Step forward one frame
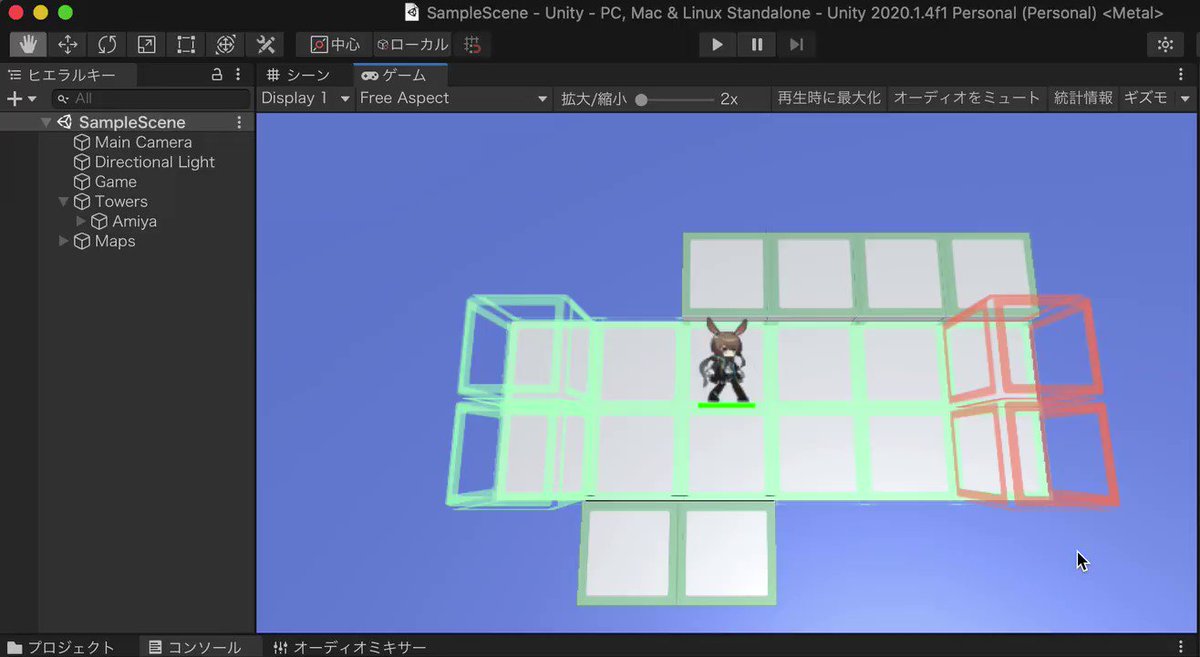 click(796, 44)
